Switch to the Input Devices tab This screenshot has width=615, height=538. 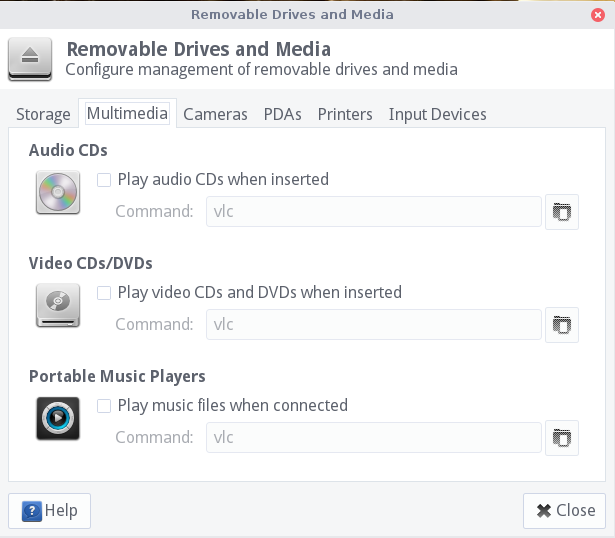coord(437,114)
